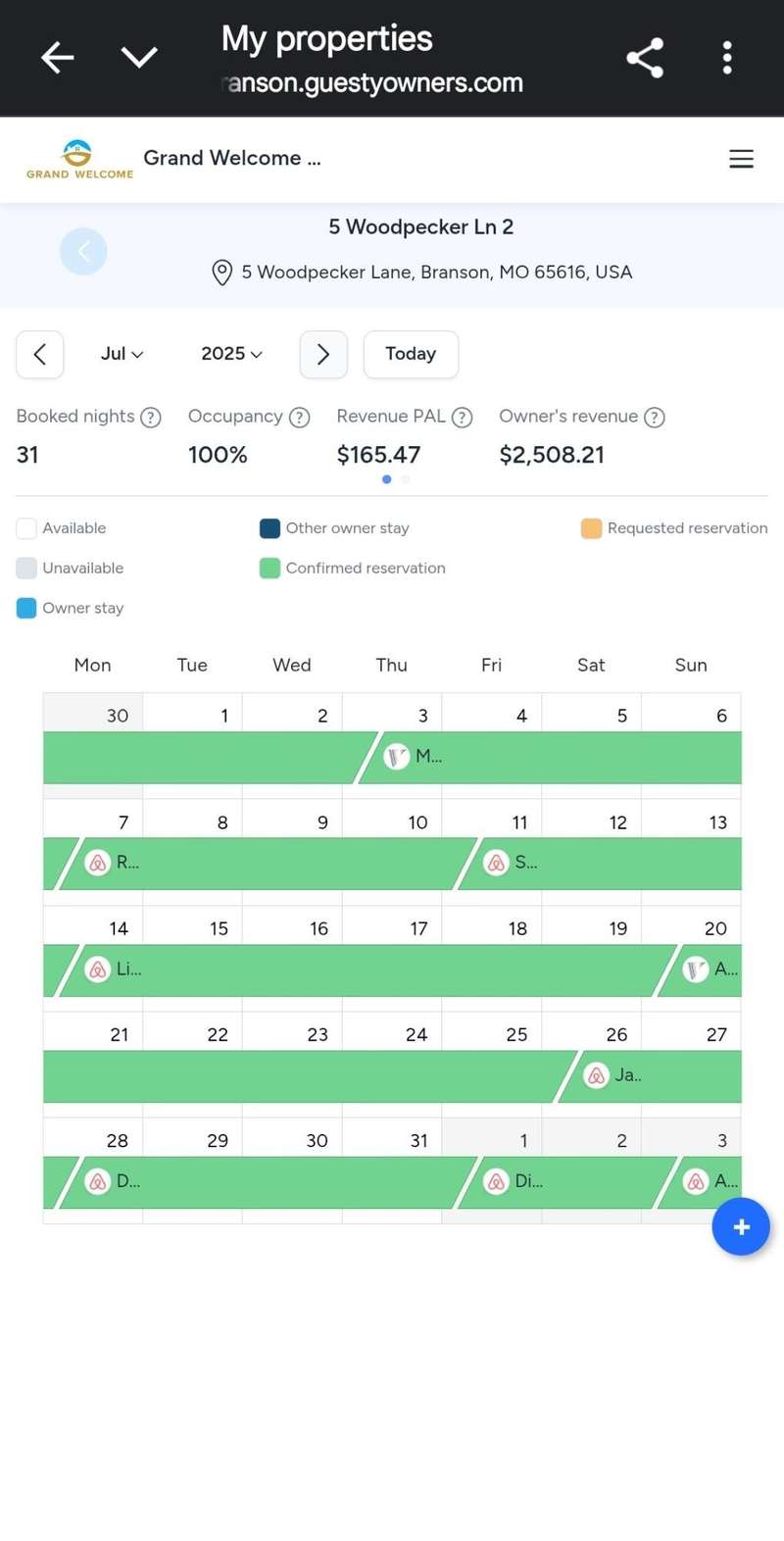
Task: Switch to second stats carousel dot
Action: pyautogui.click(x=406, y=479)
